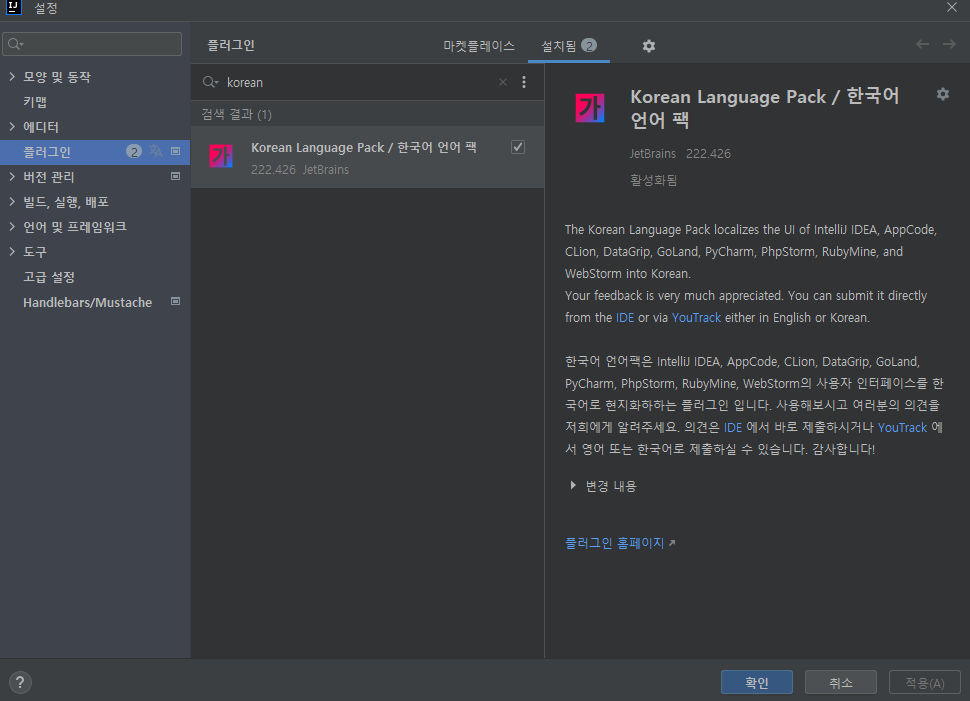Expand the 도구 settings node
Image resolution: width=970 pixels, height=701 pixels.
coord(12,251)
